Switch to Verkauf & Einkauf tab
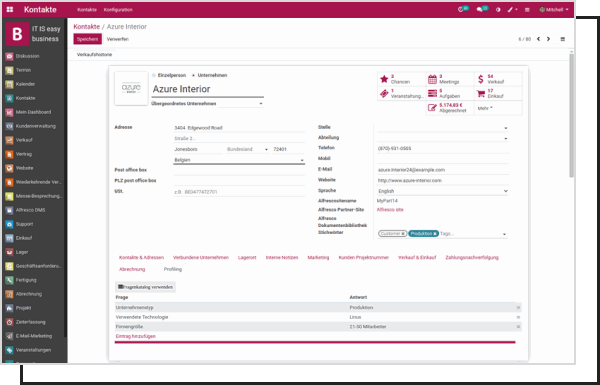This screenshot has height=385, width=600. coord(417,258)
